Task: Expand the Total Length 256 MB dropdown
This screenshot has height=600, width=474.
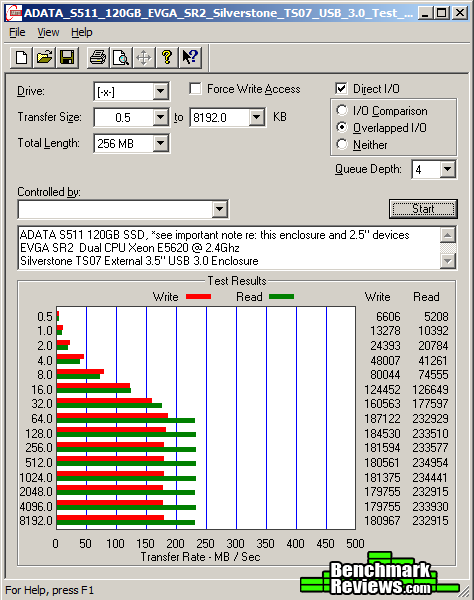Action: click(x=161, y=143)
